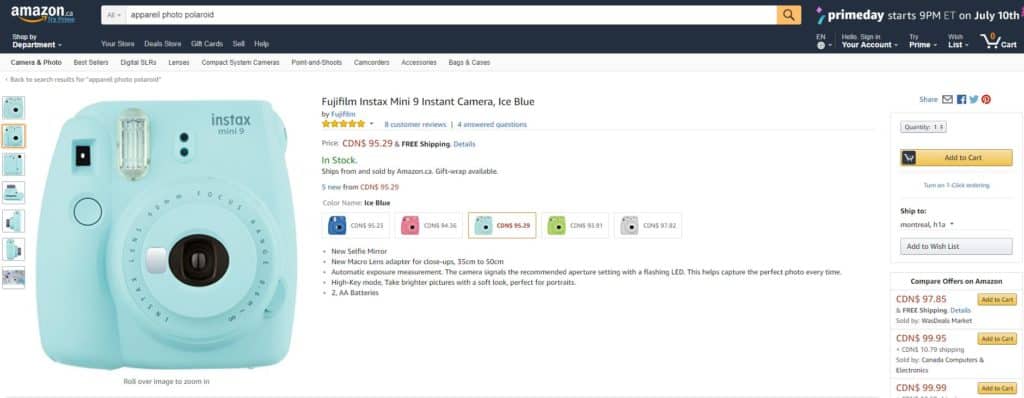Open the 8 customer reviews link
Viewport: 1024px width, 398px height.
[x=415, y=124]
